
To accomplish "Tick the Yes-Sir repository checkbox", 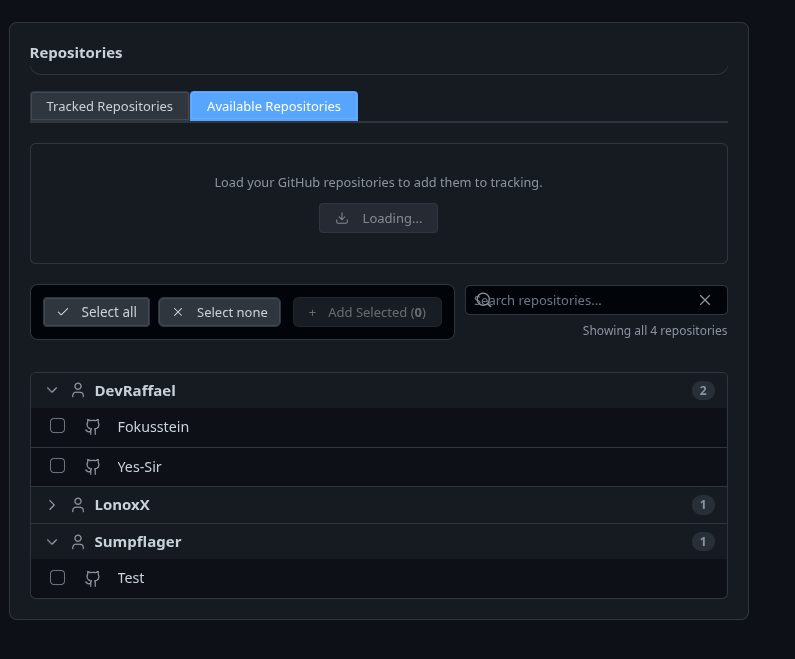I will (x=57, y=465).
